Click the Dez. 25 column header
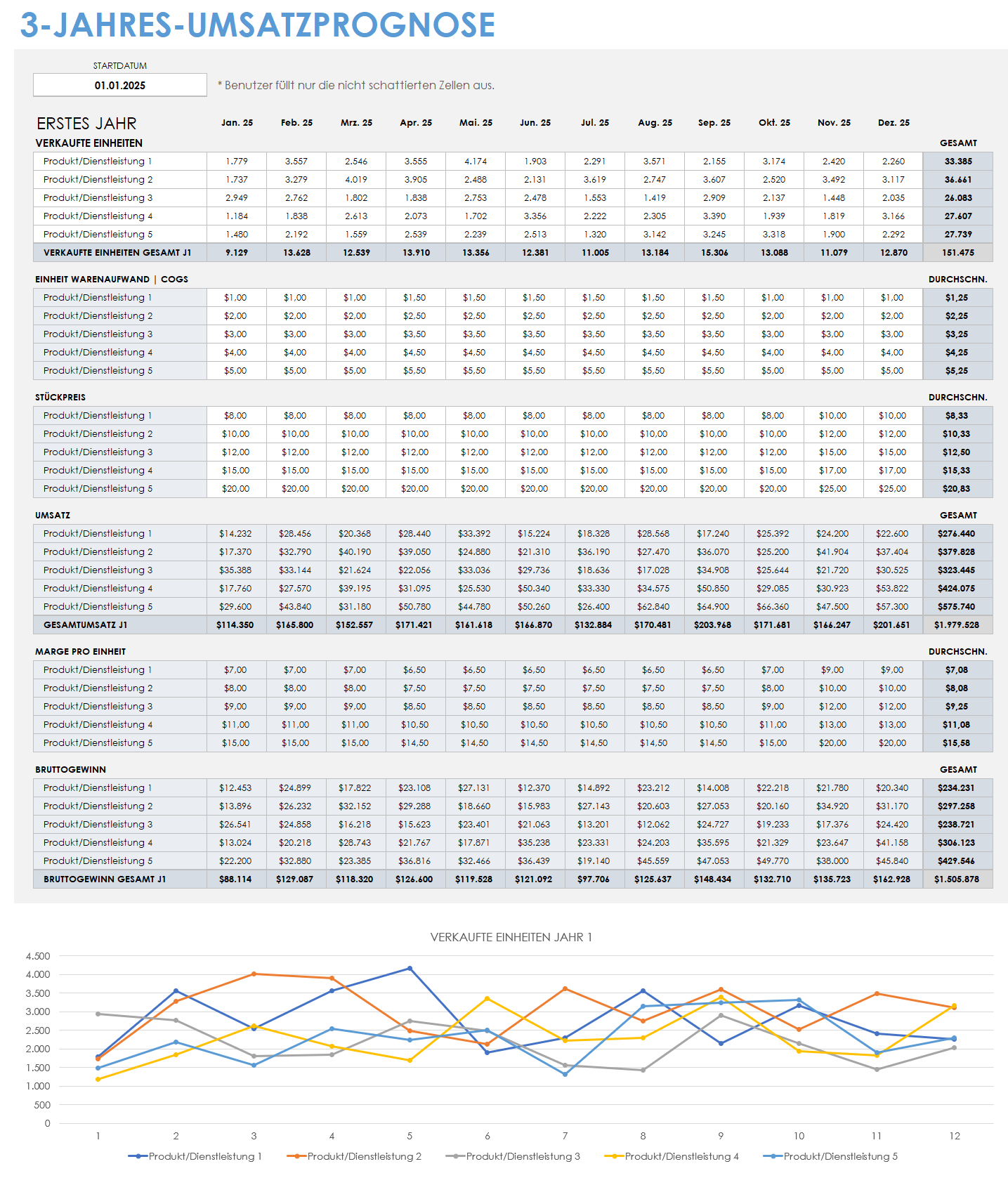The height and width of the screenshot is (1178, 1008). tap(894, 122)
